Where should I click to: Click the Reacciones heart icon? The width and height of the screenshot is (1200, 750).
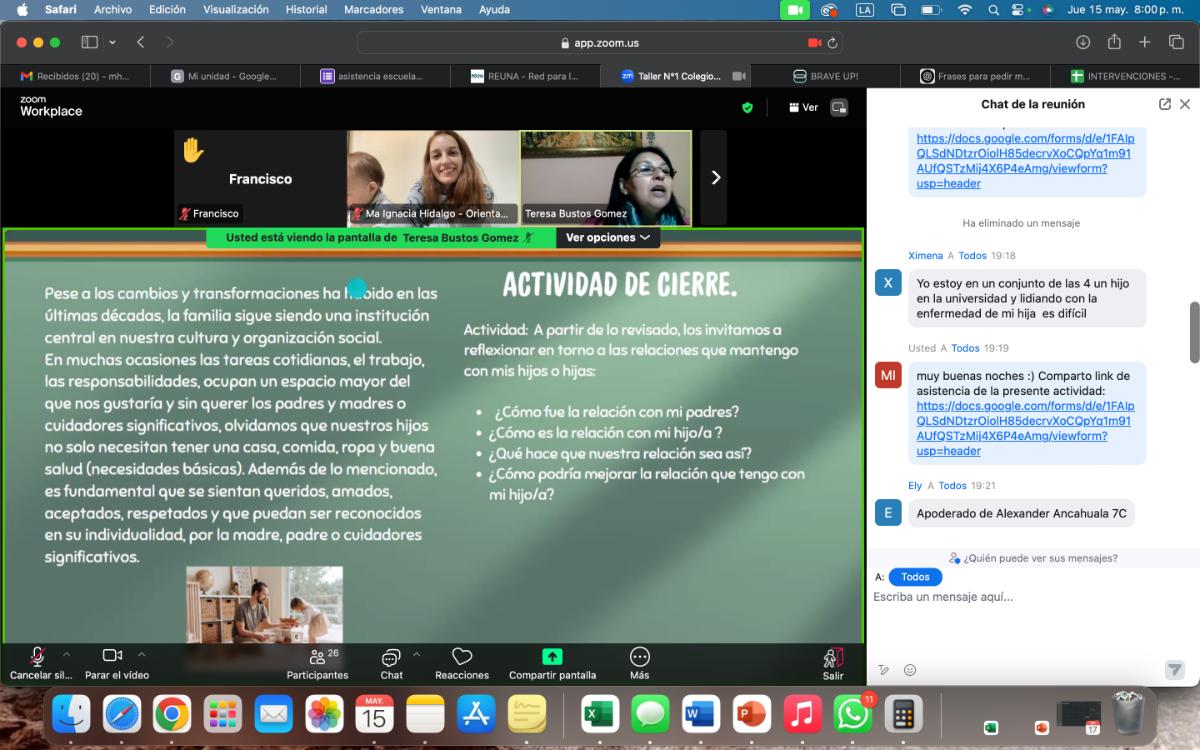(x=462, y=657)
